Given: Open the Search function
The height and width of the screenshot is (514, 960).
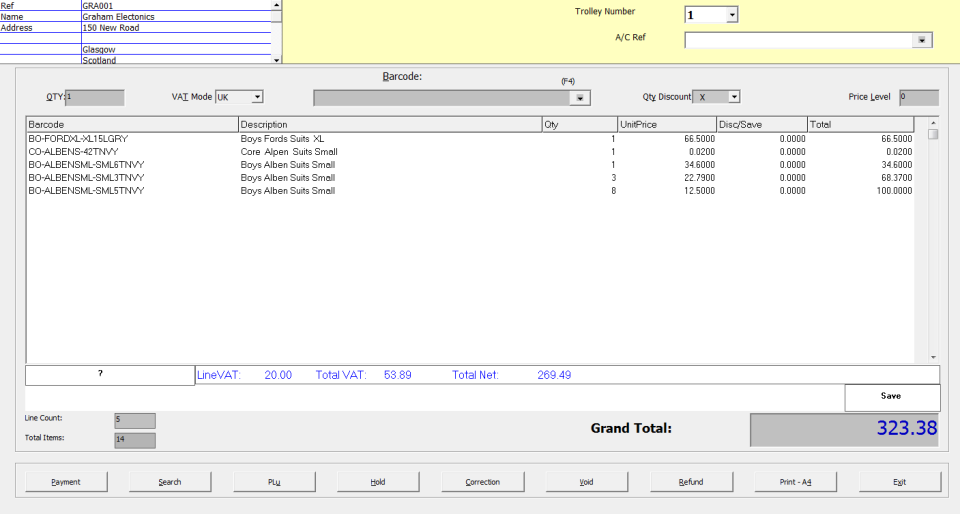Looking at the screenshot, I should coord(170,481).
